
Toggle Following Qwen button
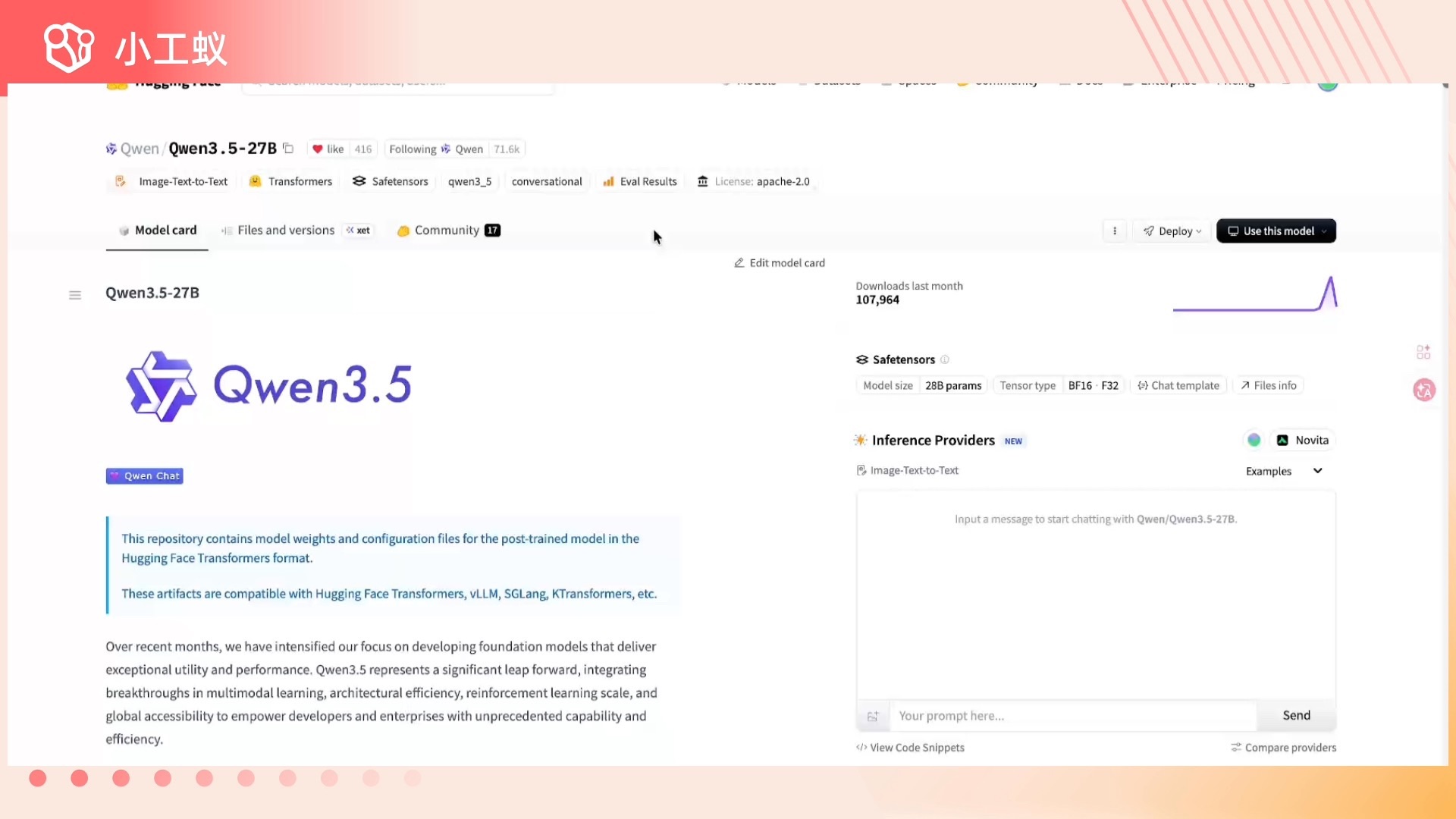tap(436, 149)
